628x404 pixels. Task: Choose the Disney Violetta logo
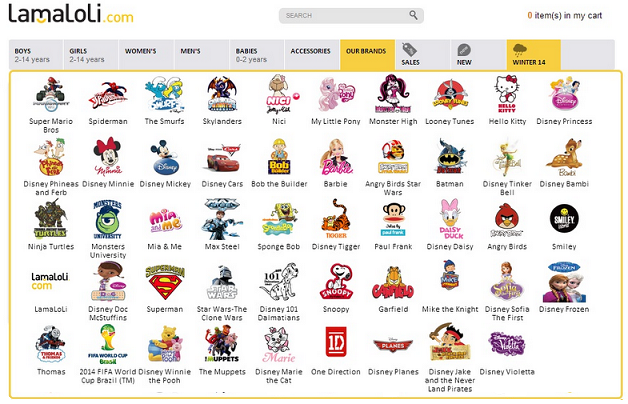(x=507, y=343)
